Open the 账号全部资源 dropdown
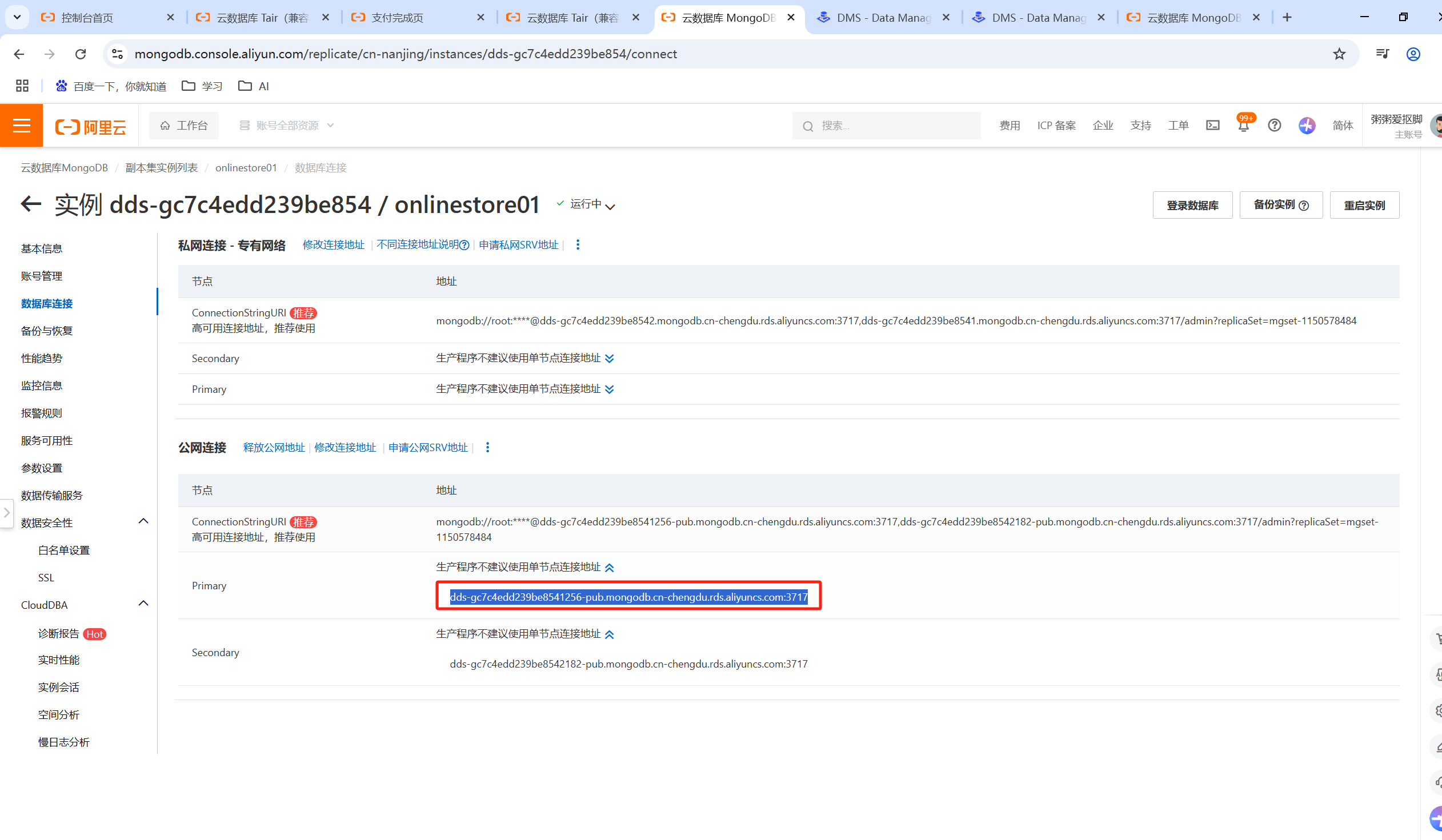The image size is (1442, 840). coord(287,125)
